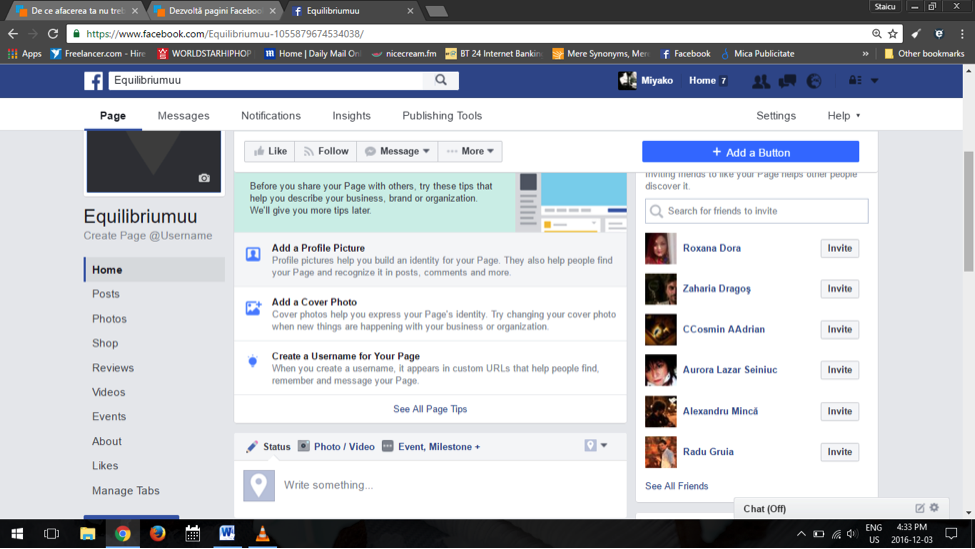Click the Create a Username lightbulb icon
Image resolution: width=975 pixels, height=549 pixels.
252,361
